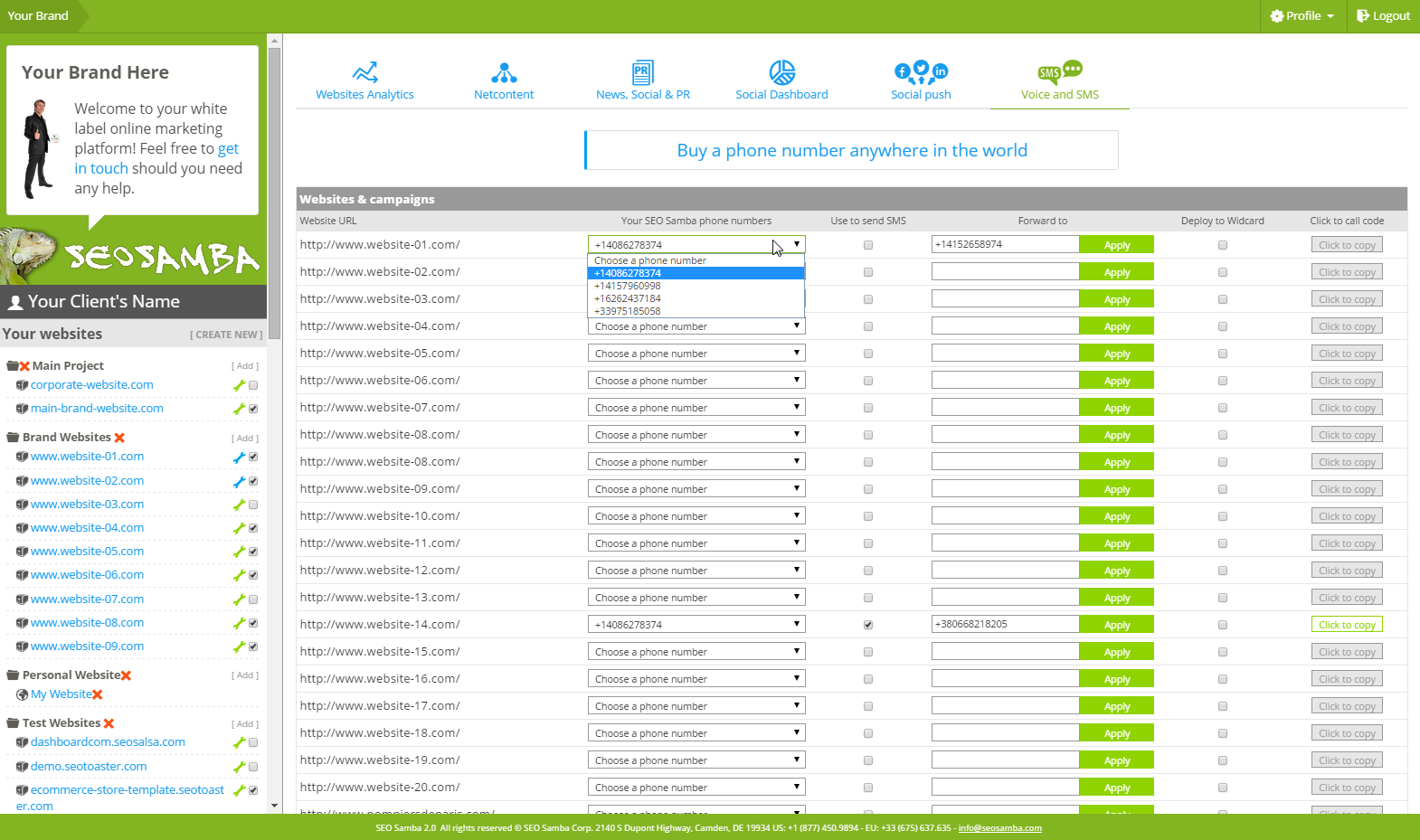Screen dimensions: 1420x840
Task: Open phone number dropdown for website-07
Action: (x=696, y=408)
